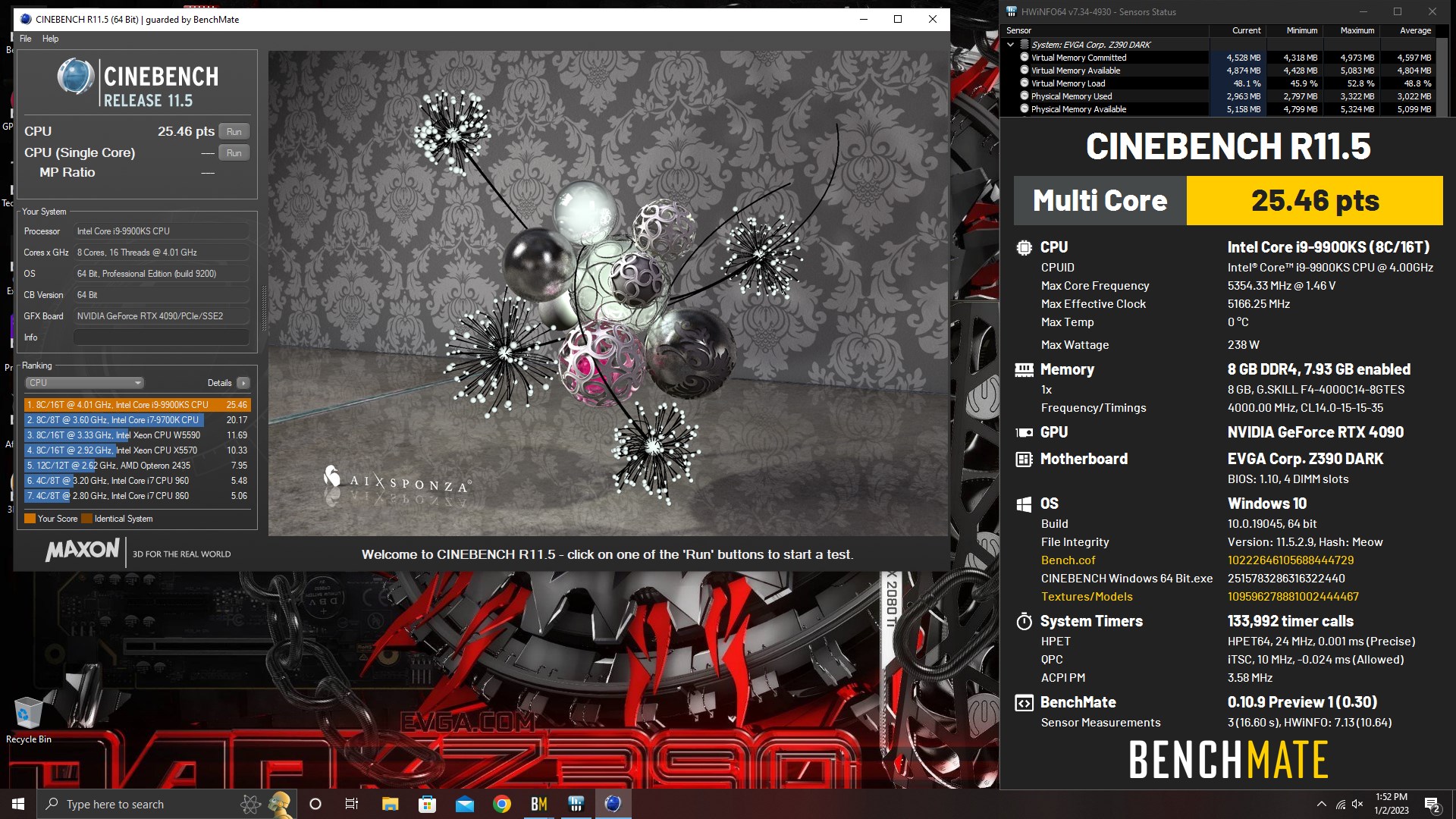
Task: Select ranking row Intel Core i9-9900KS CPU
Action: tap(137, 405)
